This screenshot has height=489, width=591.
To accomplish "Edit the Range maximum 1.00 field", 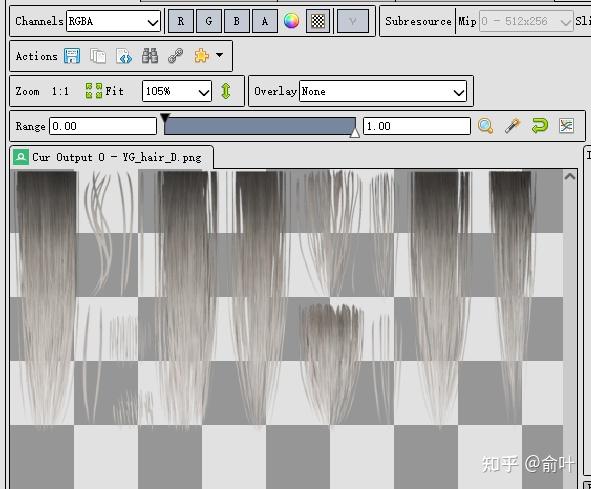I will point(417,126).
